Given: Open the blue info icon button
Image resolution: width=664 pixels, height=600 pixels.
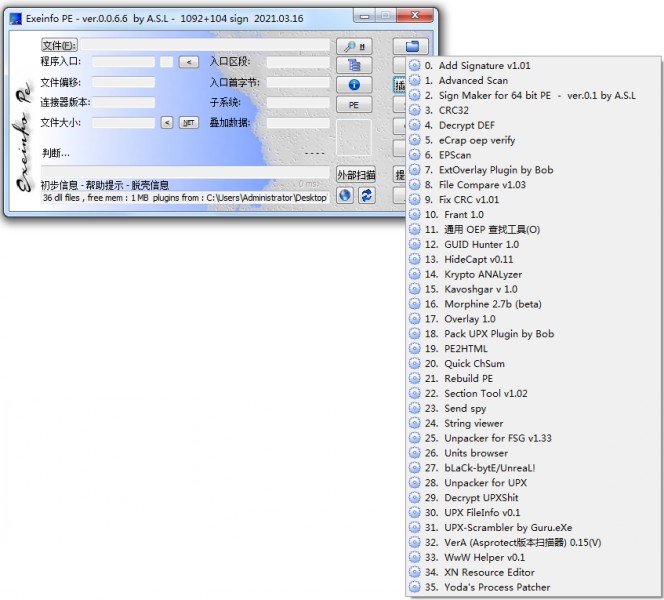Looking at the screenshot, I should (x=353, y=86).
